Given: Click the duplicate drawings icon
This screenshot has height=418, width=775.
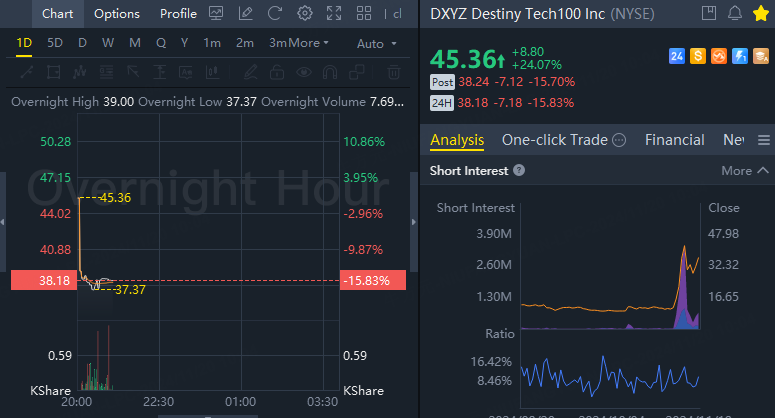Looking at the screenshot, I should 356,73.
